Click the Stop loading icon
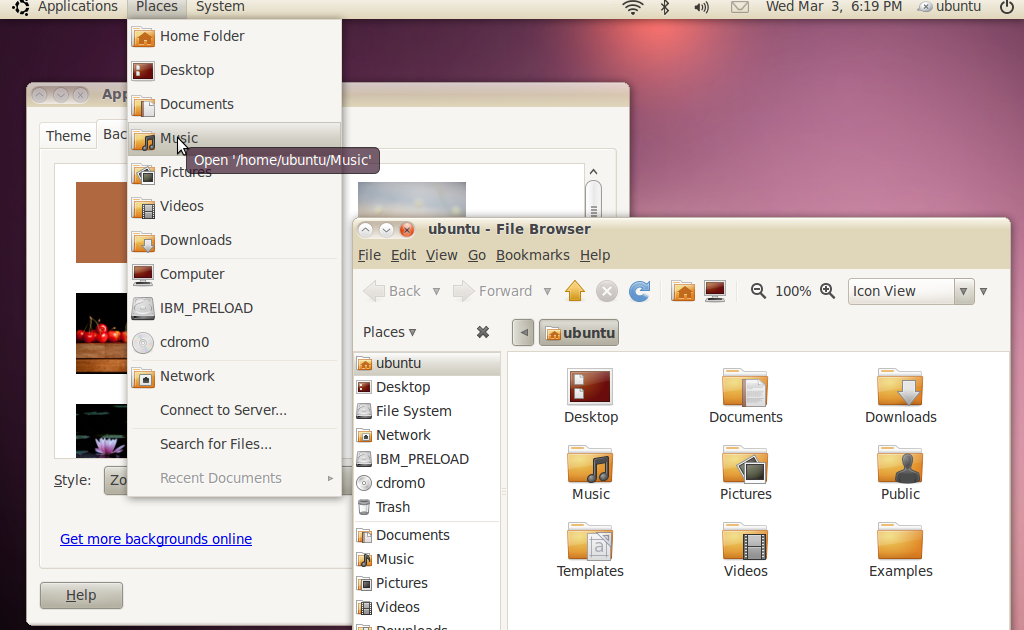 point(607,291)
